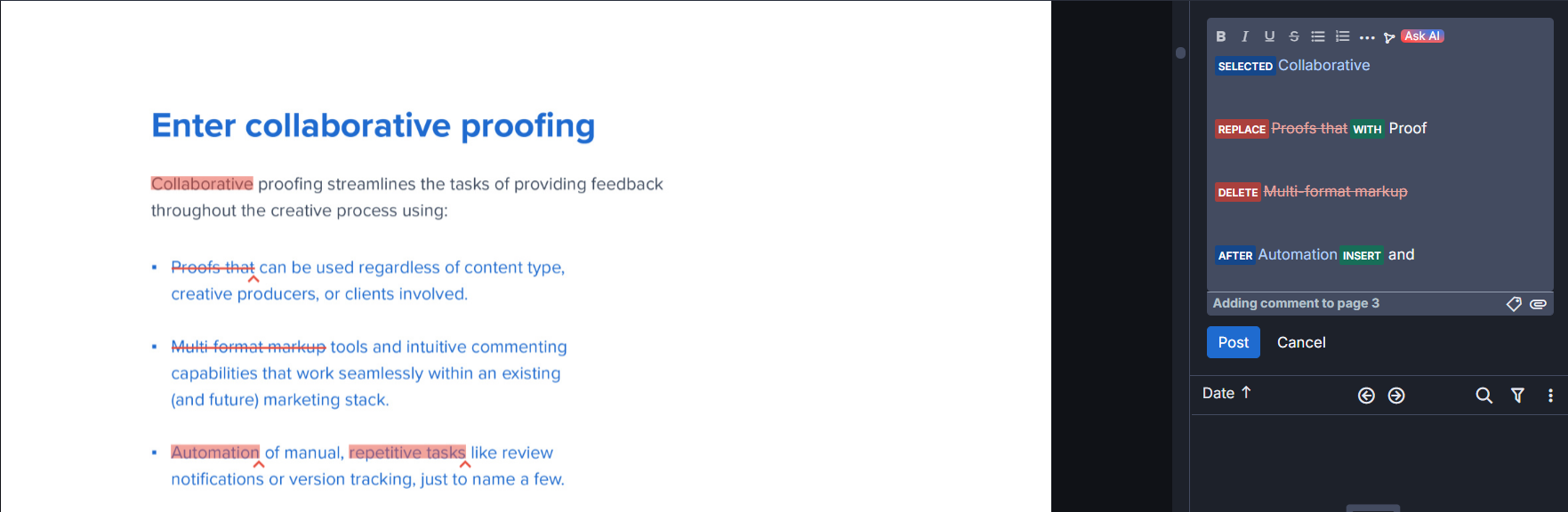The width and height of the screenshot is (1568, 512).
Task: Apply strikethrough formatting to comment text
Action: pyautogui.click(x=1294, y=36)
